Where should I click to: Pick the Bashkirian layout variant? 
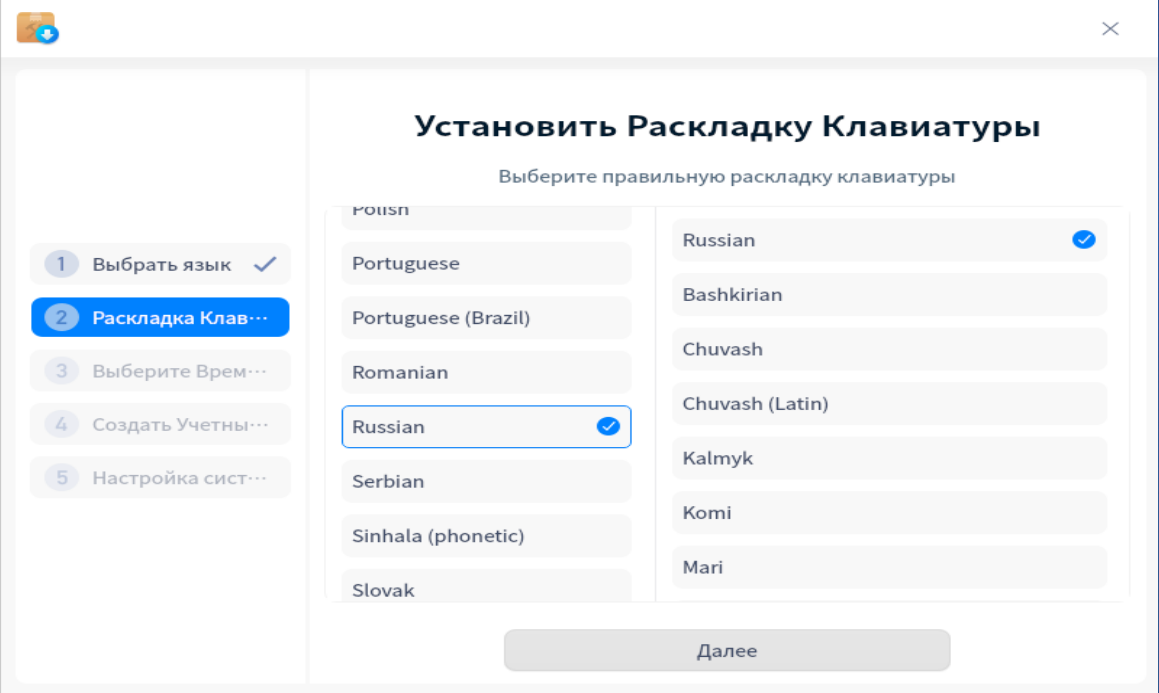coord(889,295)
